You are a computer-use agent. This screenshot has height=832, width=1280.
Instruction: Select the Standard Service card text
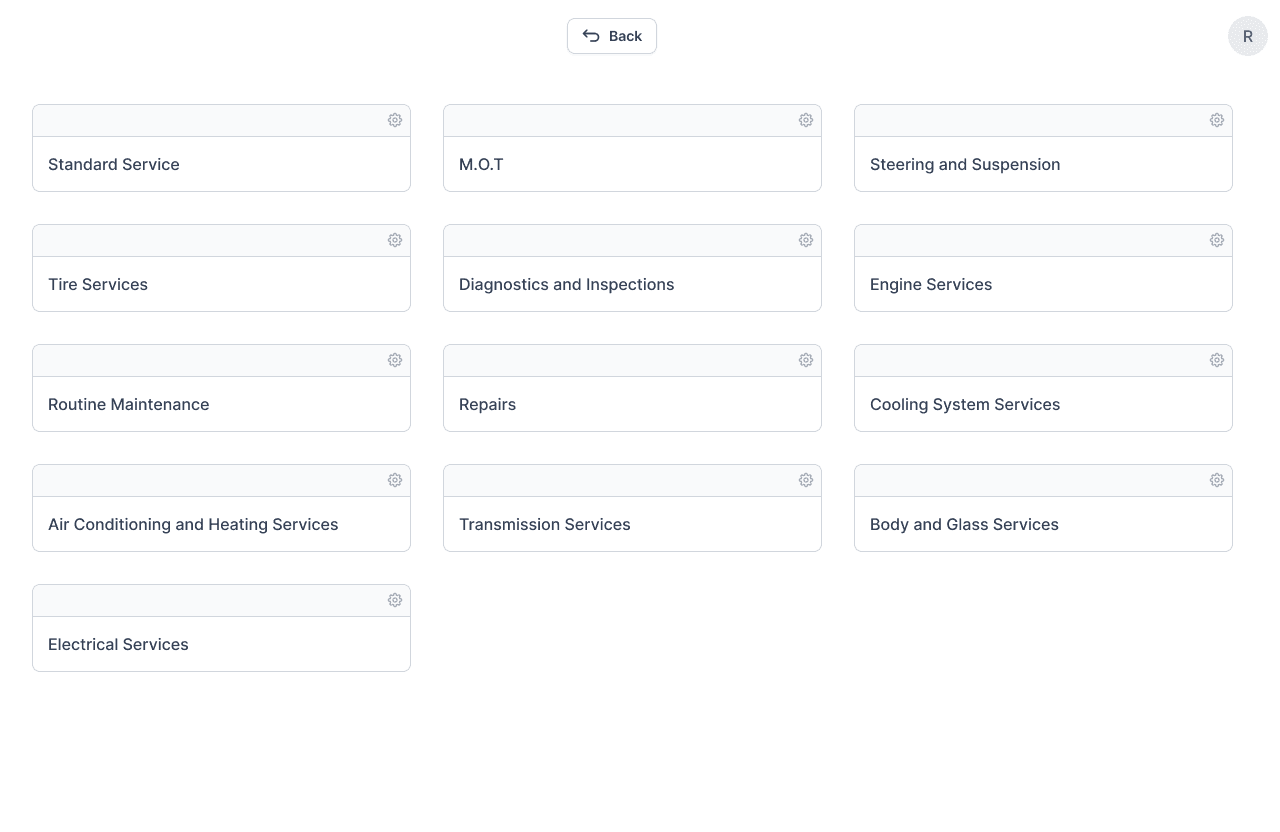tap(114, 164)
